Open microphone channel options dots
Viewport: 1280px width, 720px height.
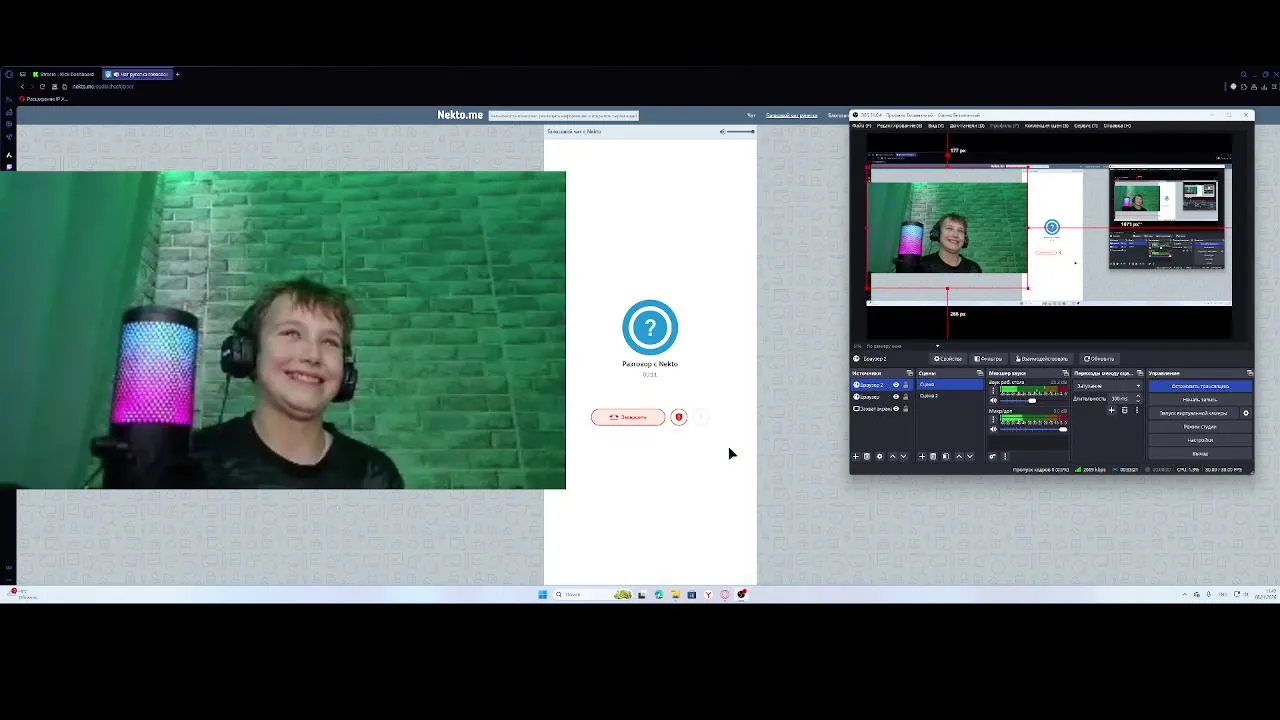tap(994, 419)
